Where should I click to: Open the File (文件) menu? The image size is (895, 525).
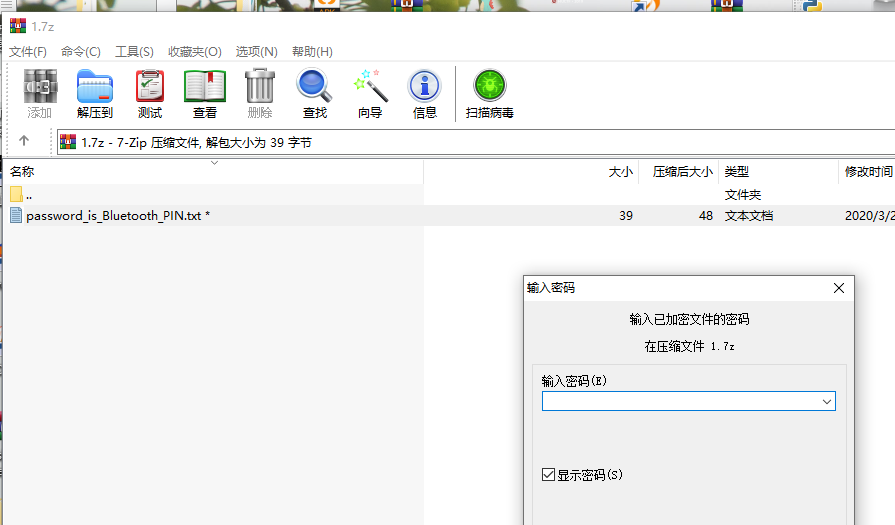[x=28, y=52]
